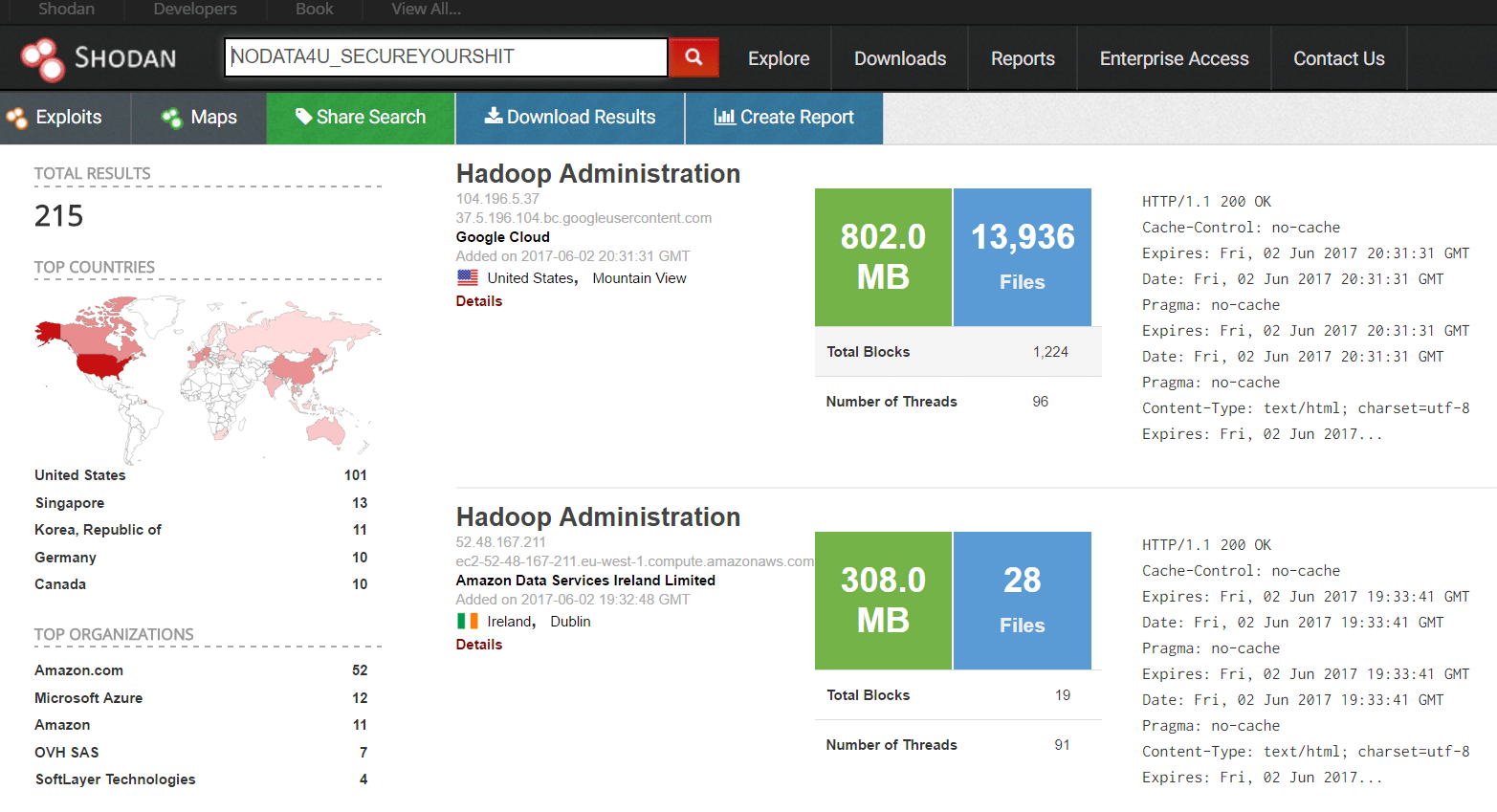Screen dimensions: 1497x812
Task: Click the Number of Threads 91 row
Action: tap(958, 745)
